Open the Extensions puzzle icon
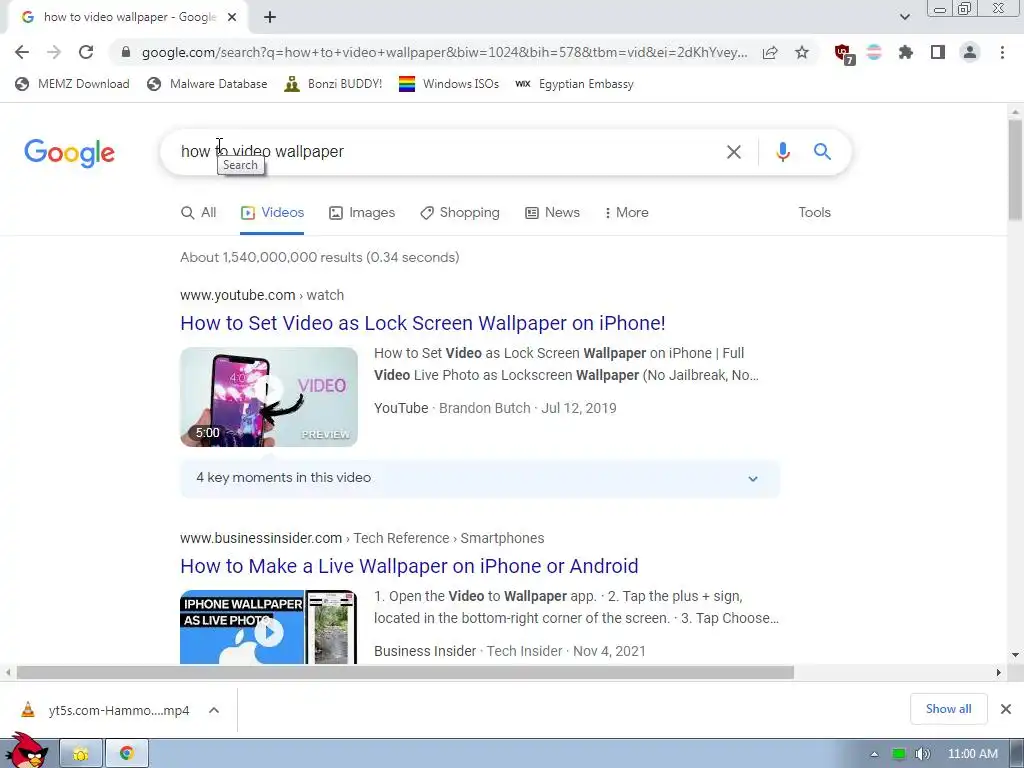The image size is (1024, 768). [x=906, y=52]
